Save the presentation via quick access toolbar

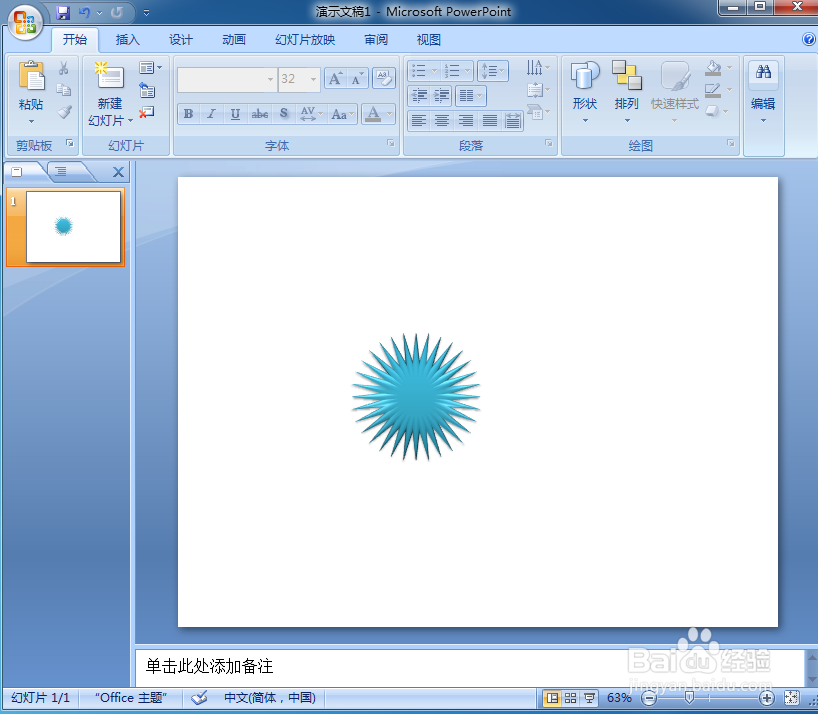click(63, 13)
